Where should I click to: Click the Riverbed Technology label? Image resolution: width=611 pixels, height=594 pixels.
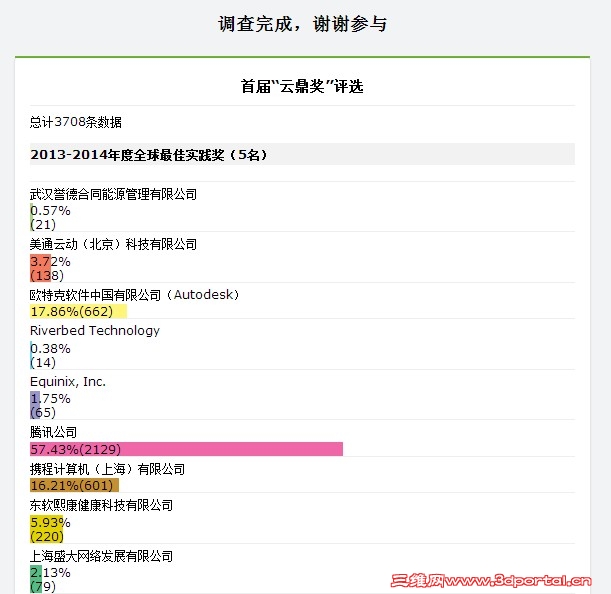point(95,331)
